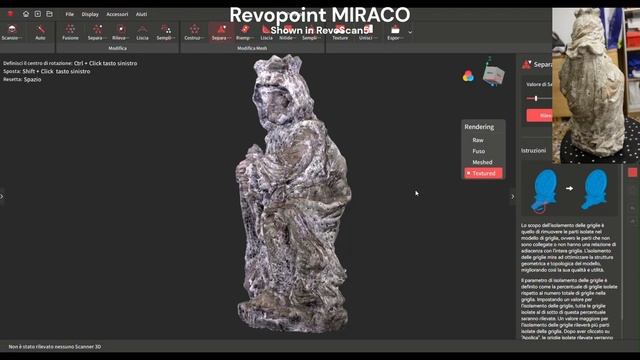
Task: Click the red detect button in Separa panel
Action: coord(539,116)
